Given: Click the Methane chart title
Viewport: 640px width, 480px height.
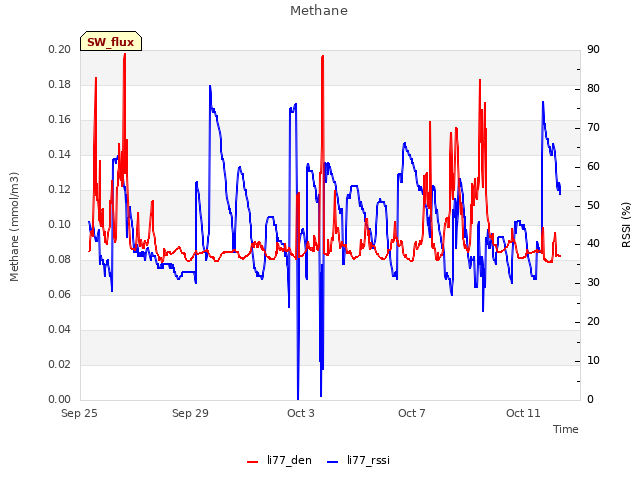Looking at the screenshot, I should pyautogui.click(x=319, y=11).
